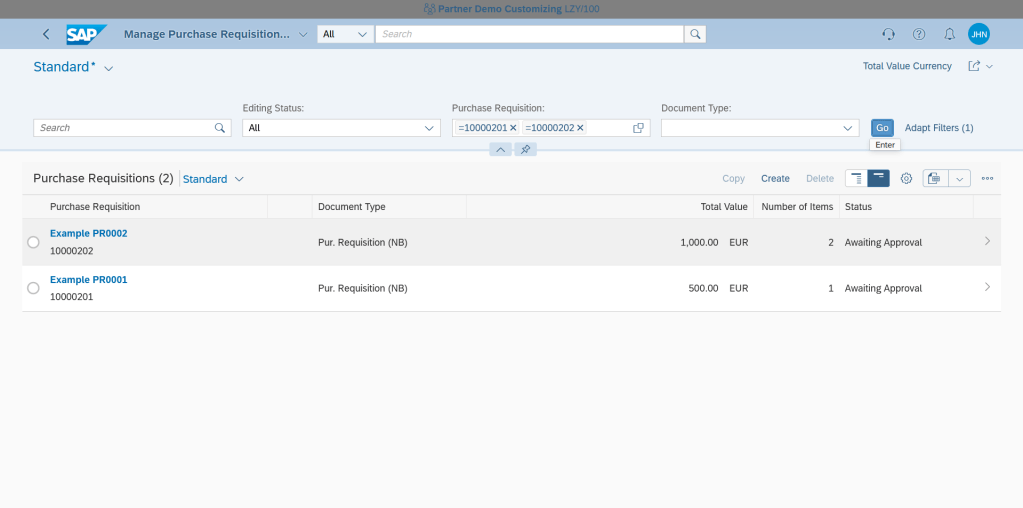Open the Example PR0001 link
The width and height of the screenshot is (1023, 508).
tap(89, 280)
